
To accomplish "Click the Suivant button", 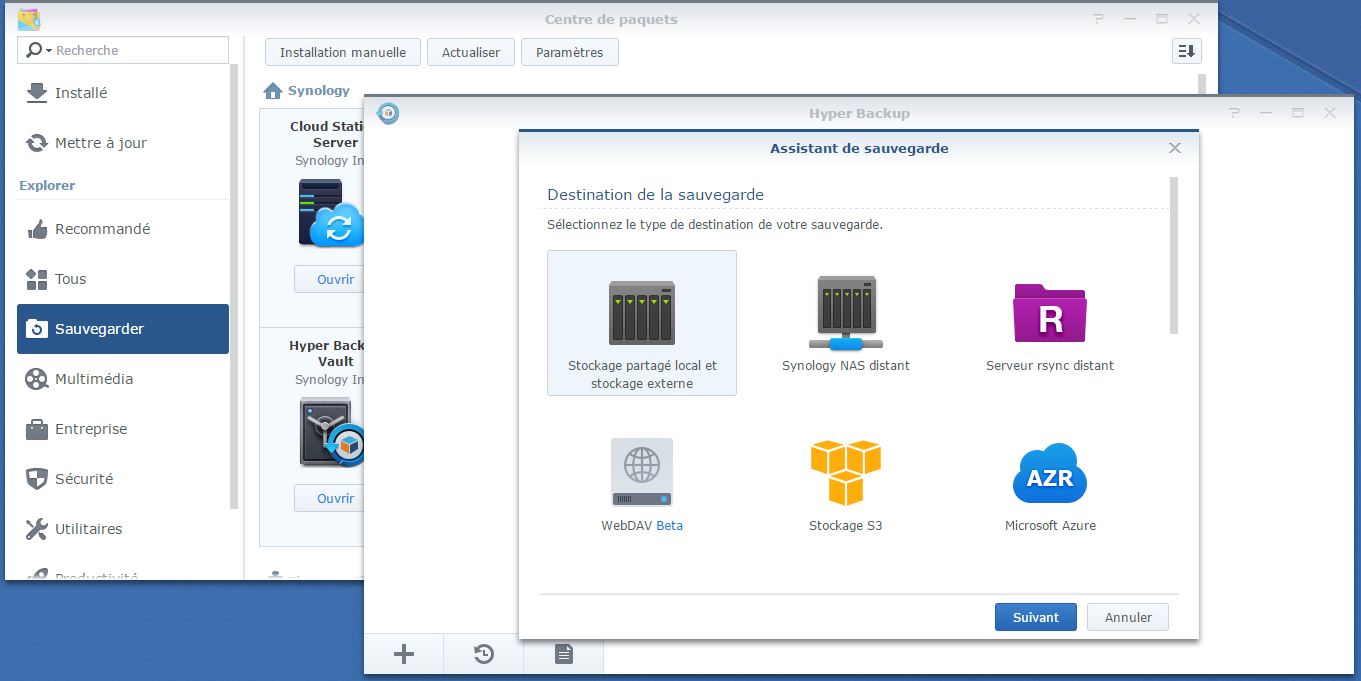I will click(x=1035, y=617).
